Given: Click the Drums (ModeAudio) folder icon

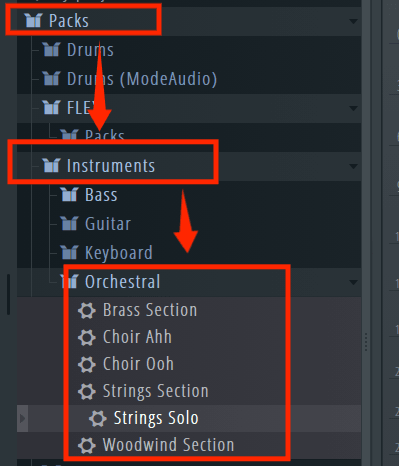Looking at the screenshot, I should (x=51, y=79).
